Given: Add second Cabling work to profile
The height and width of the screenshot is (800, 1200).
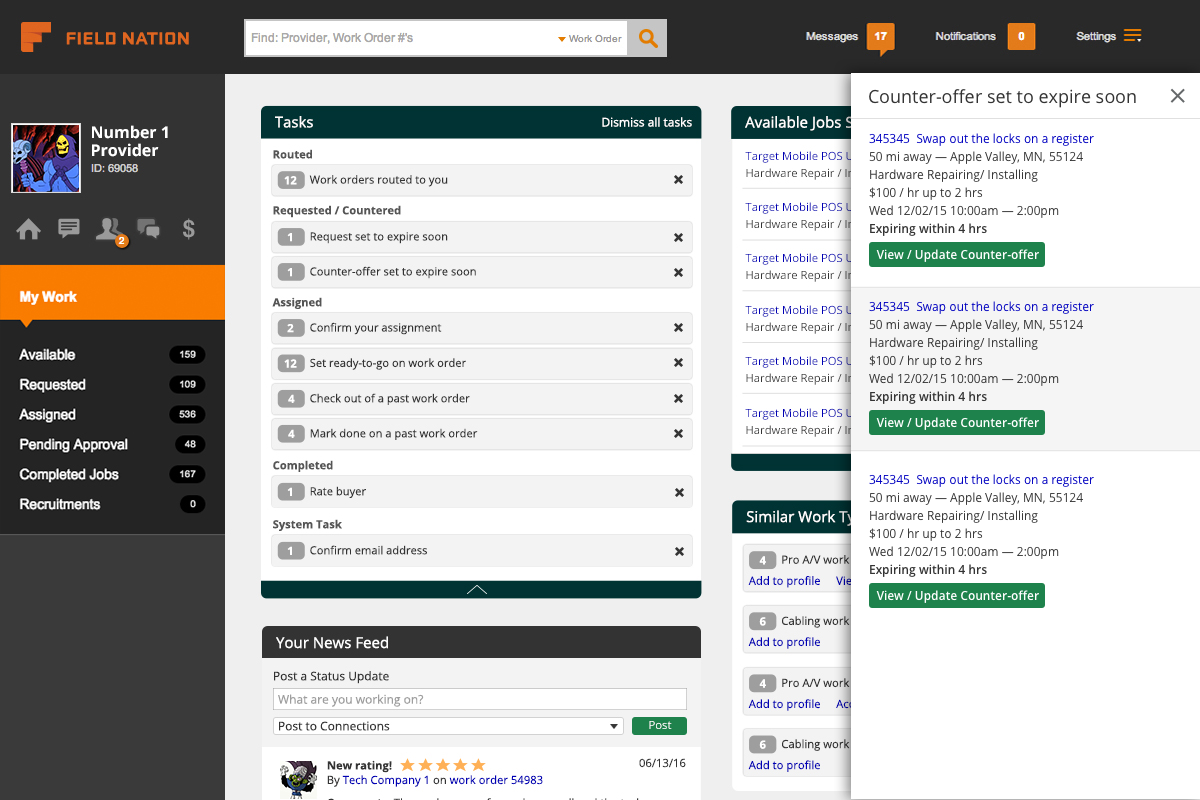Looking at the screenshot, I should pyautogui.click(x=784, y=765).
